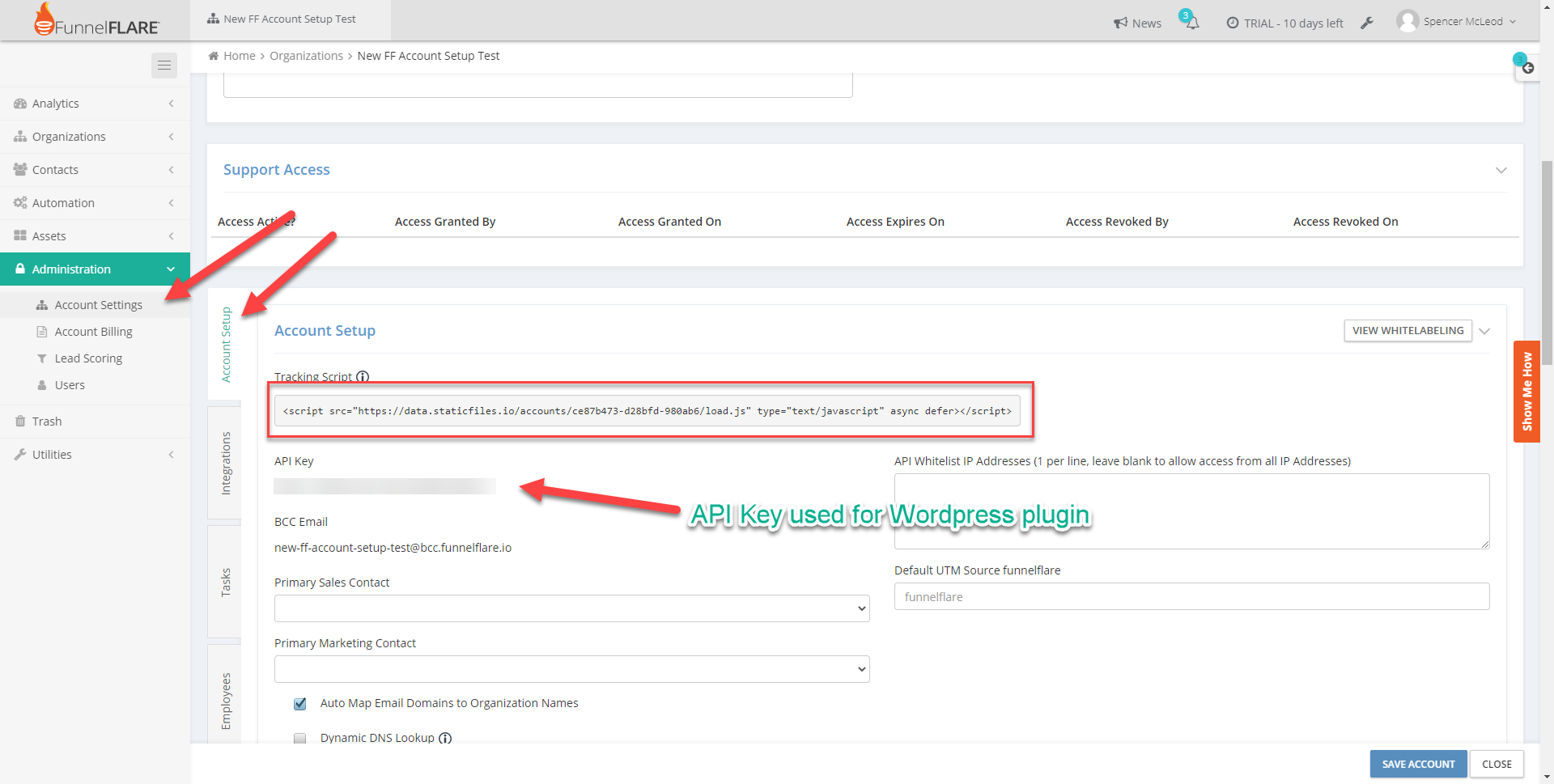Click the Users person icon

(x=42, y=385)
